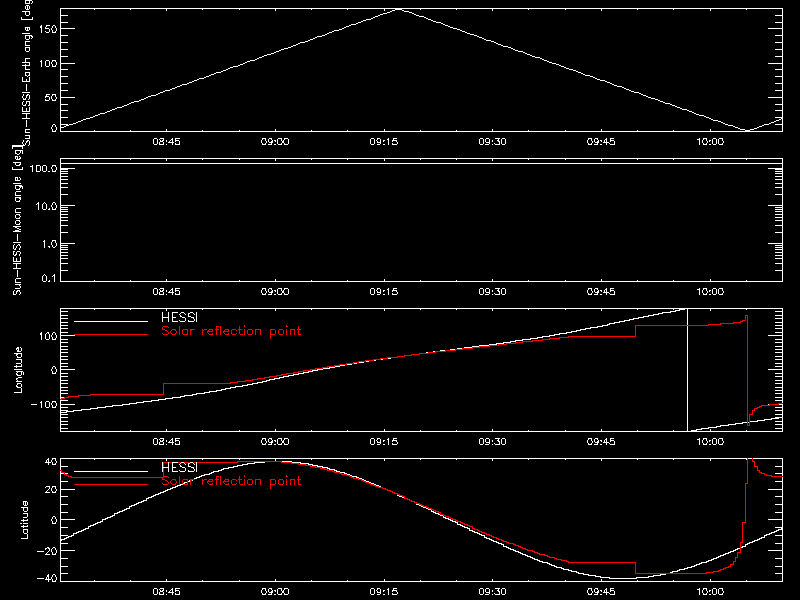Click the Sun-HESSI-Earth angle axis title
The image size is (800, 600).
[27, 73]
